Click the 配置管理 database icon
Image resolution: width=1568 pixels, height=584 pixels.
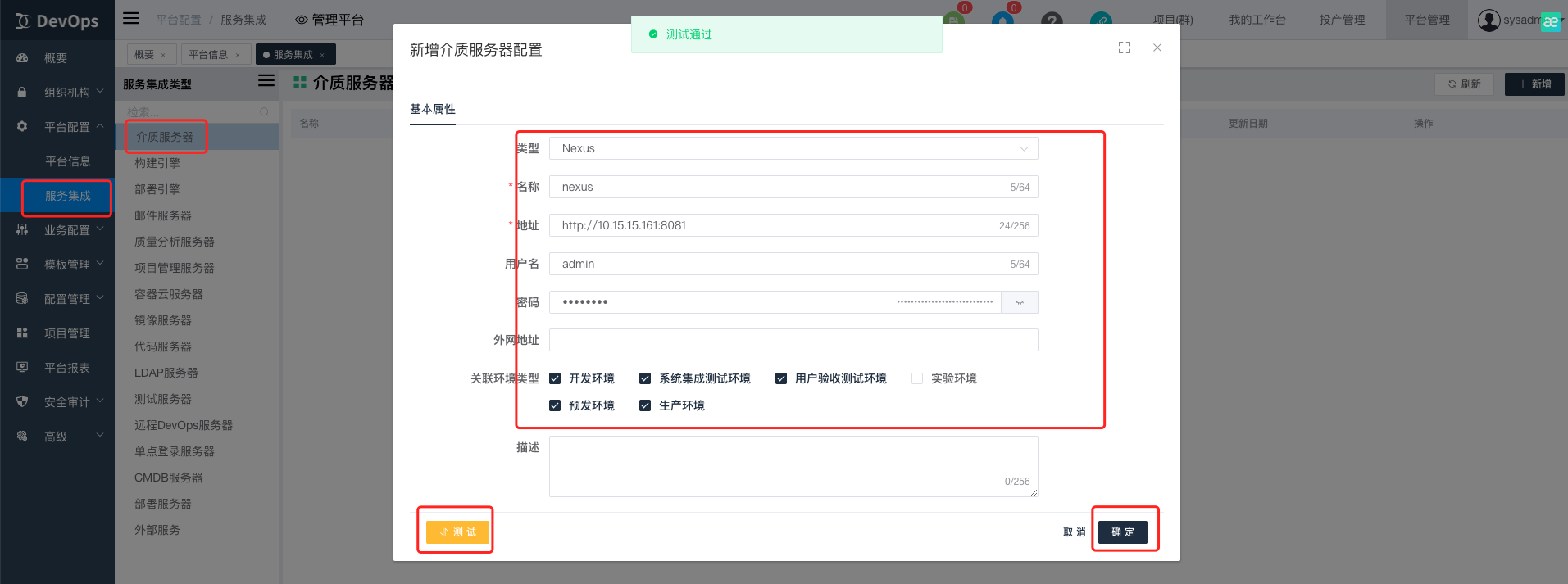point(22,299)
